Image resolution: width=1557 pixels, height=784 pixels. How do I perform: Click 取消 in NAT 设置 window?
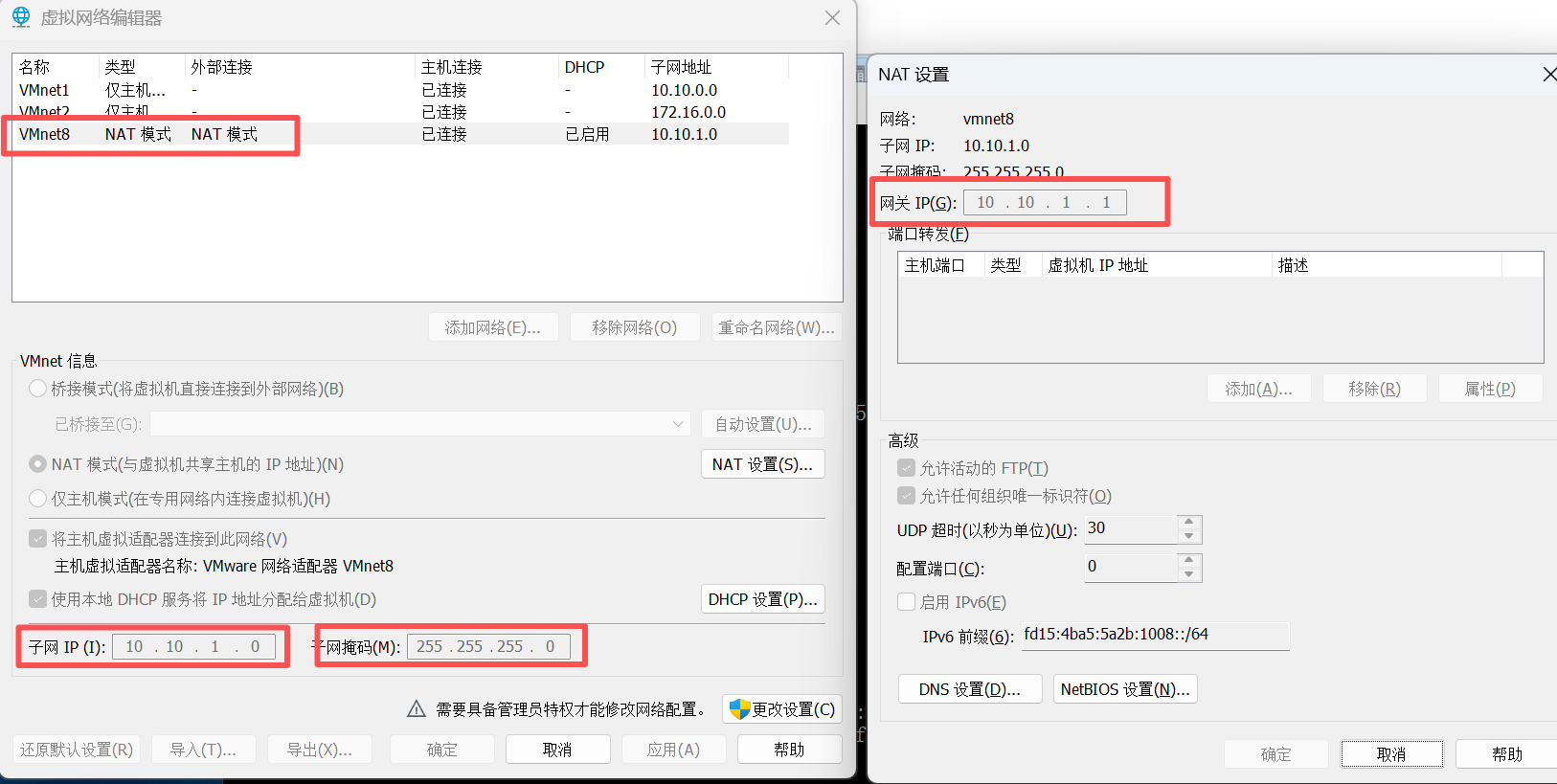[x=1392, y=754]
